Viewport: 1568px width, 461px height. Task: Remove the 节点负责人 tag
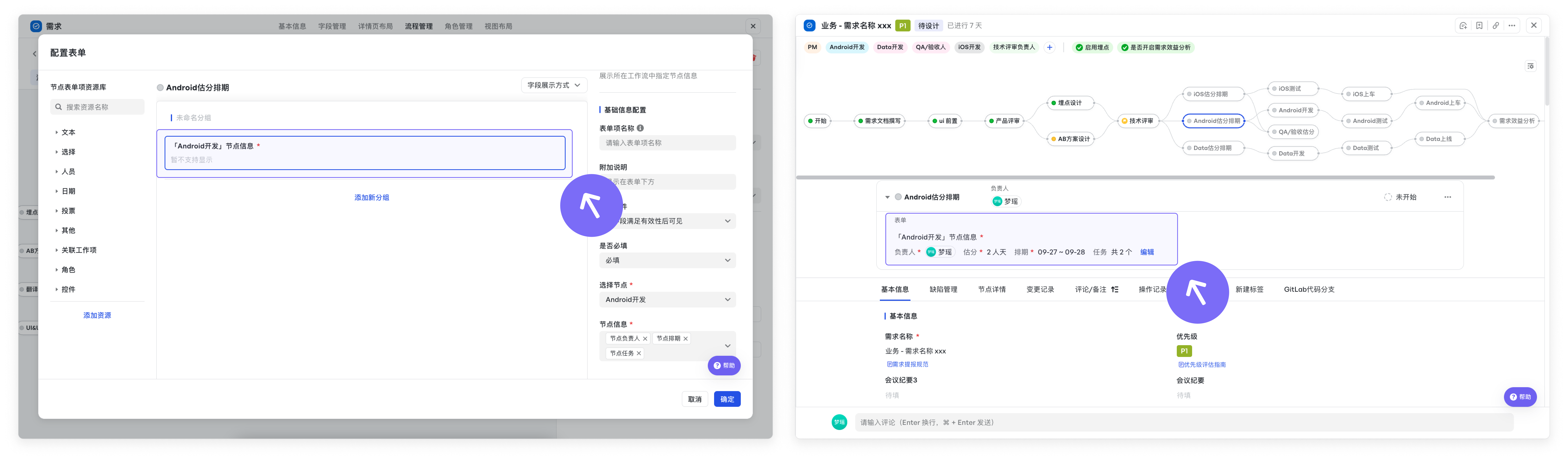pyautogui.click(x=645, y=339)
